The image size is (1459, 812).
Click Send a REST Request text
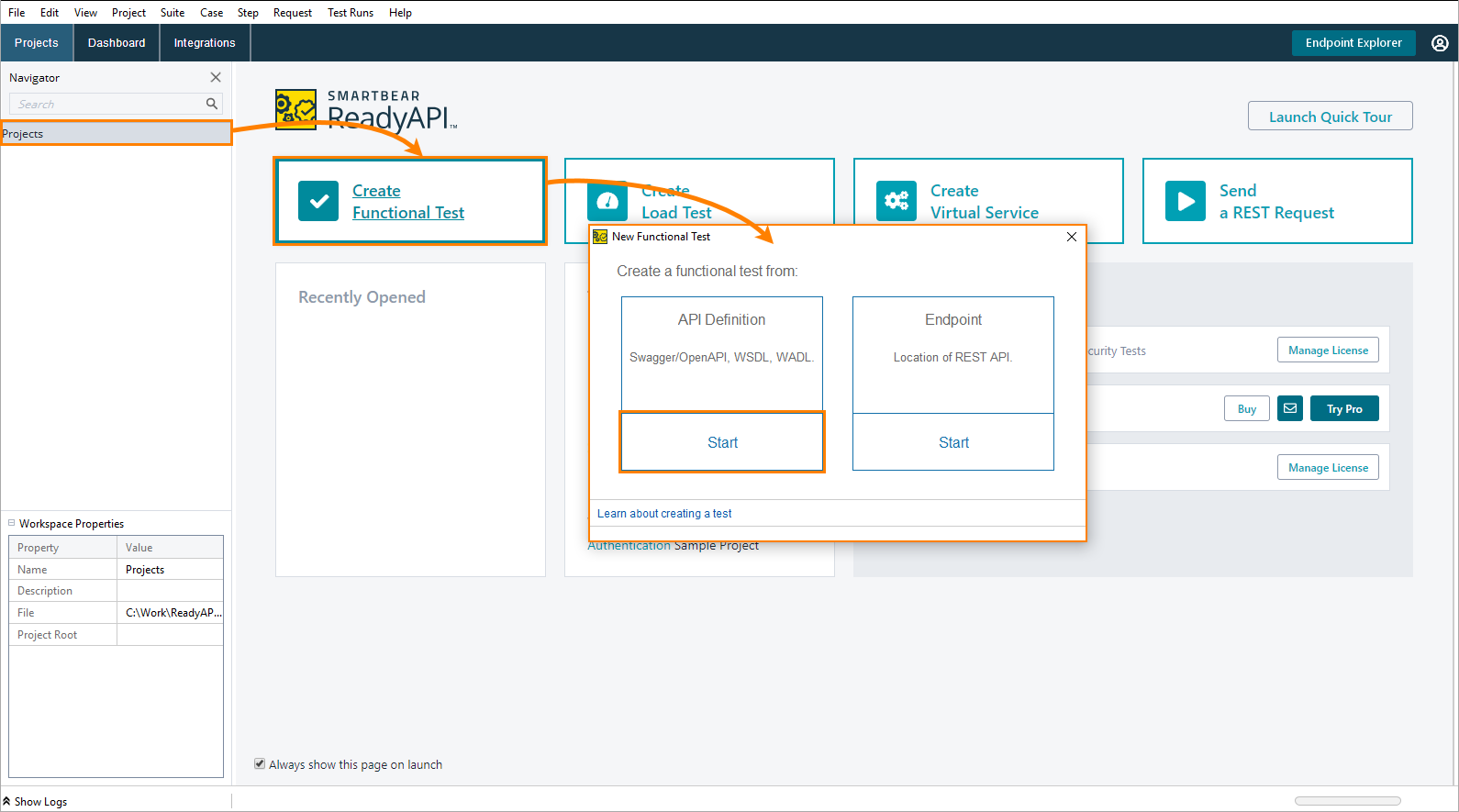1276,202
